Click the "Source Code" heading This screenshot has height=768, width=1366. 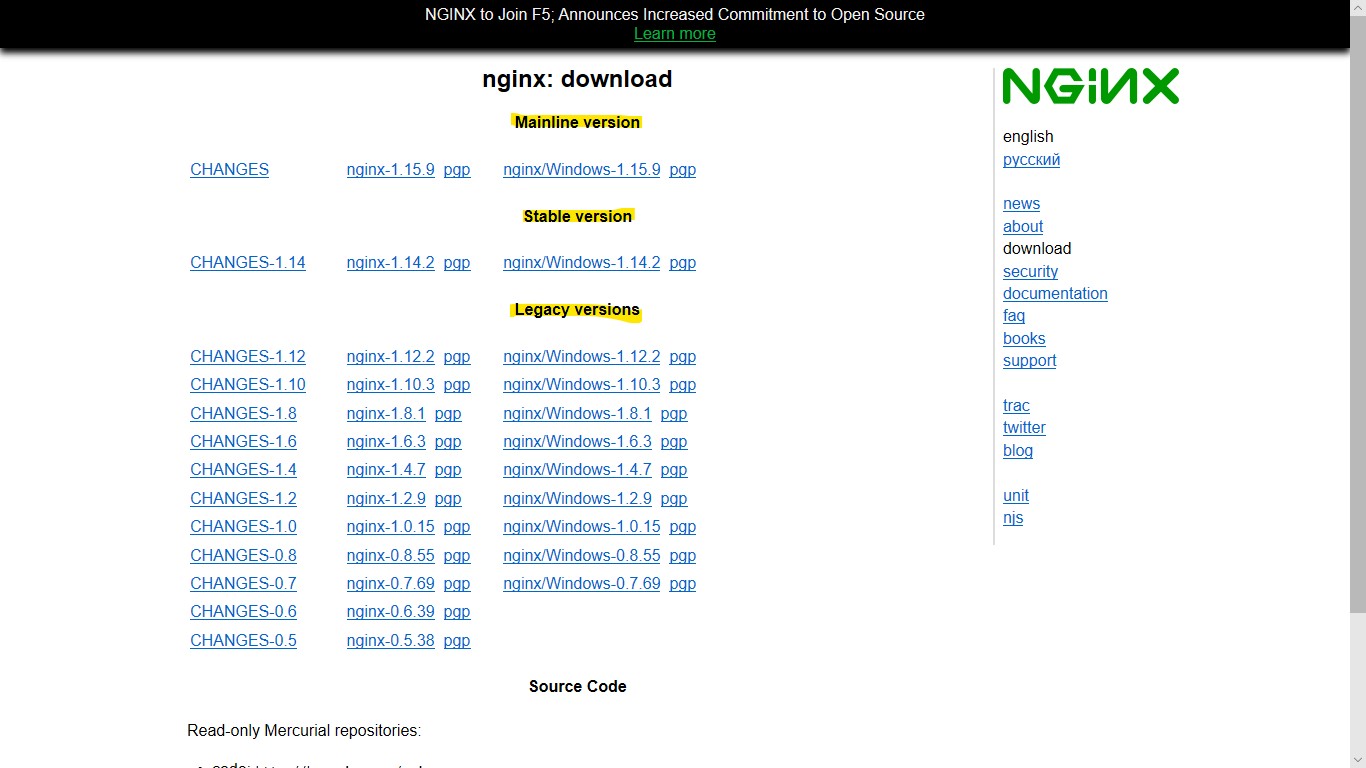click(578, 687)
